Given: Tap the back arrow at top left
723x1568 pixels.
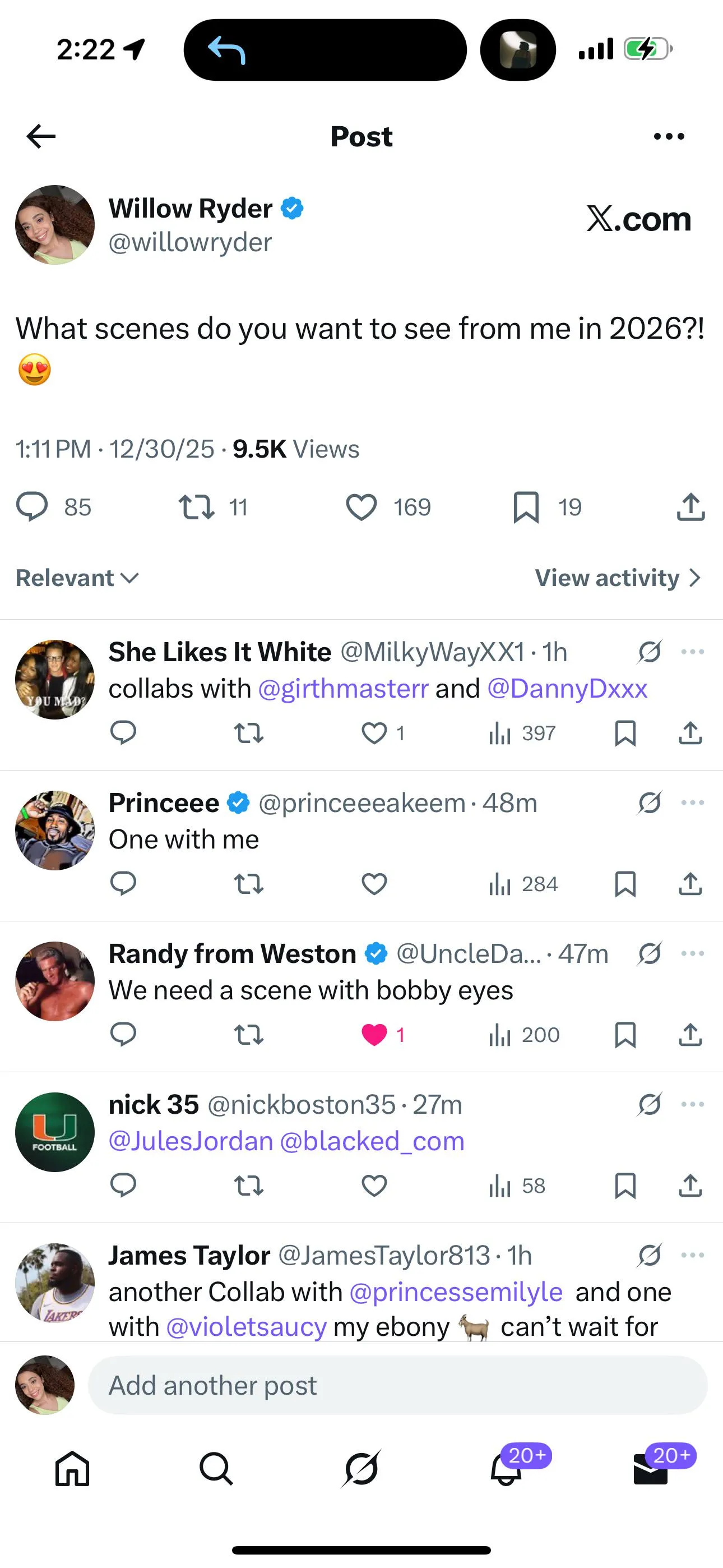Looking at the screenshot, I should click(x=41, y=136).
